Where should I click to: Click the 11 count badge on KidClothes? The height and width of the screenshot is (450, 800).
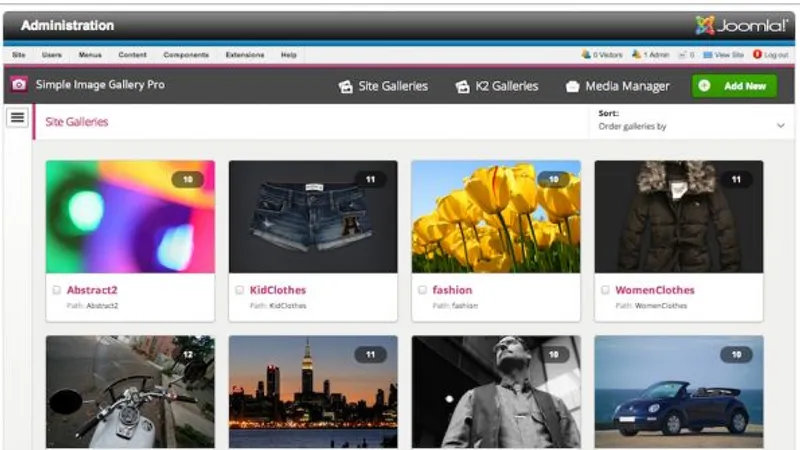(370, 180)
